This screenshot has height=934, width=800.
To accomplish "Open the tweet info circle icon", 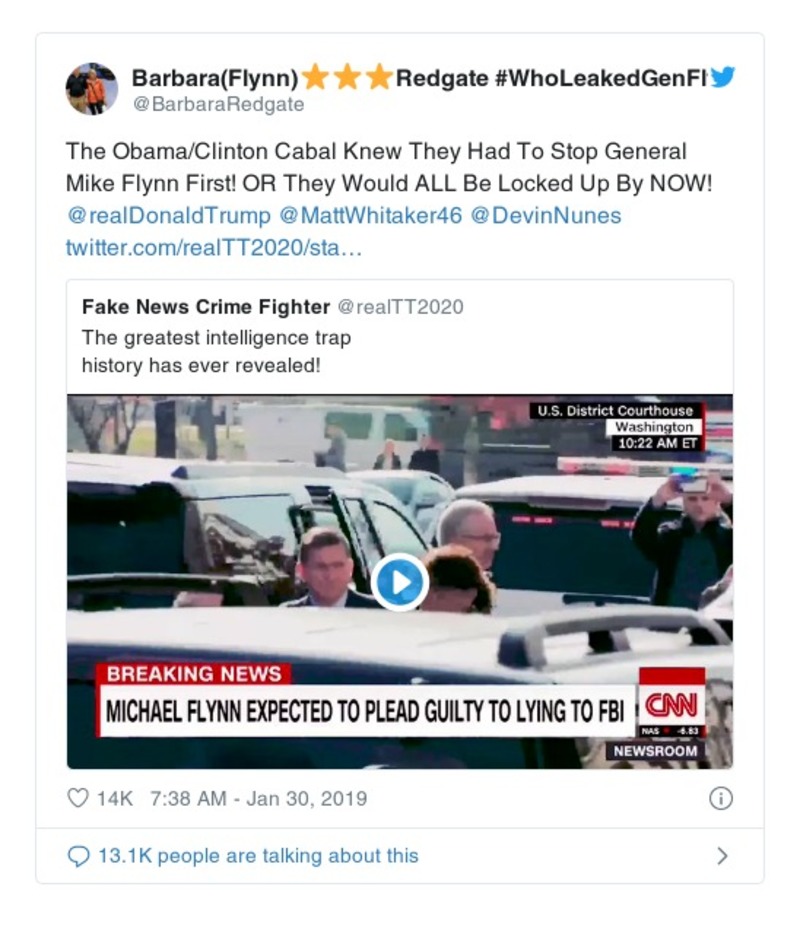I will pyautogui.click(x=720, y=798).
